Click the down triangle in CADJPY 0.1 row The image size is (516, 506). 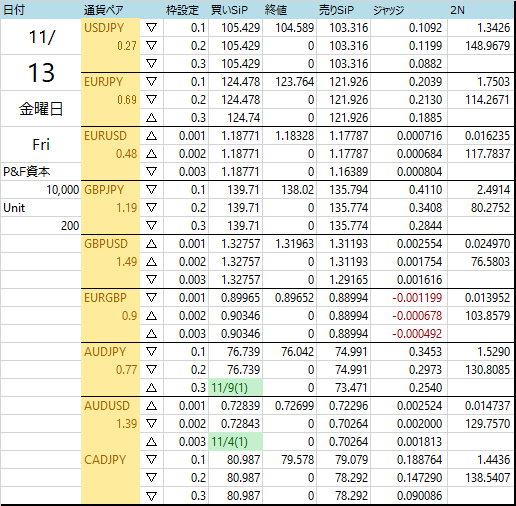coord(151,460)
